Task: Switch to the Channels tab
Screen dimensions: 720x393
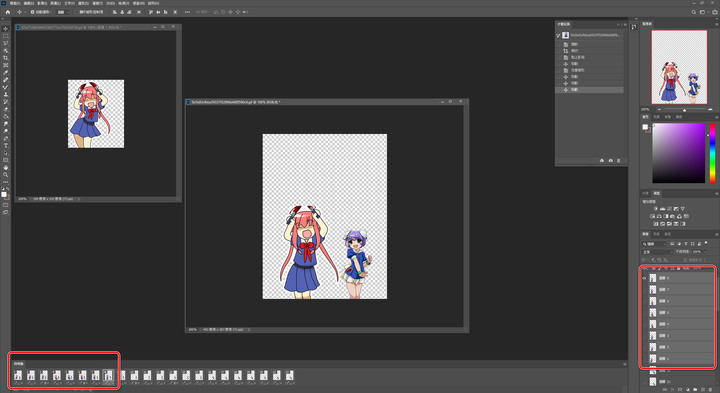Action: (x=656, y=234)
